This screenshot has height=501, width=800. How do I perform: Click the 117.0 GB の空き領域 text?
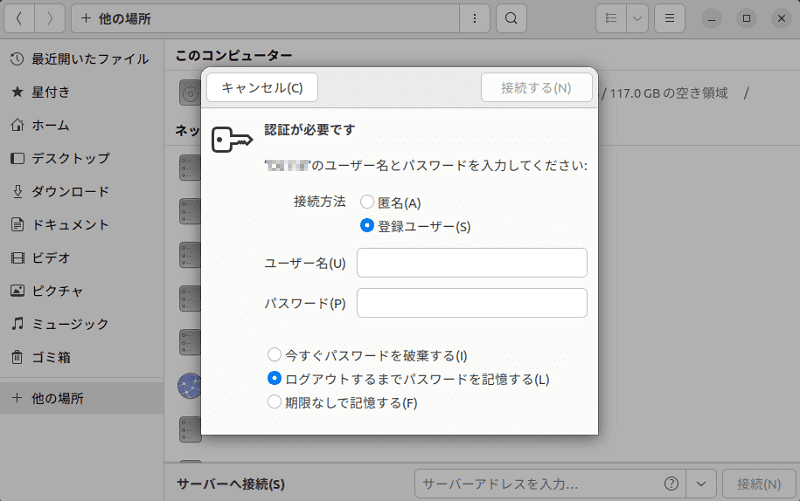[x=668, y=93]
